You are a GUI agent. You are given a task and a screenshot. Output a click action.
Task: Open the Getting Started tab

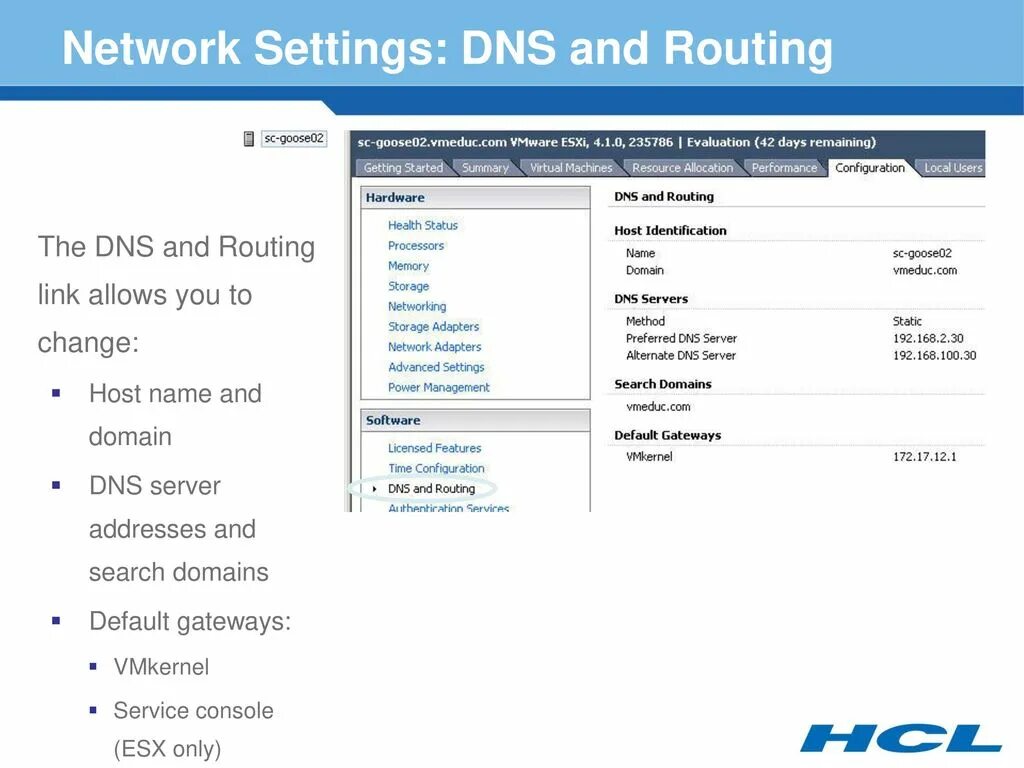[x=403, y=168]
